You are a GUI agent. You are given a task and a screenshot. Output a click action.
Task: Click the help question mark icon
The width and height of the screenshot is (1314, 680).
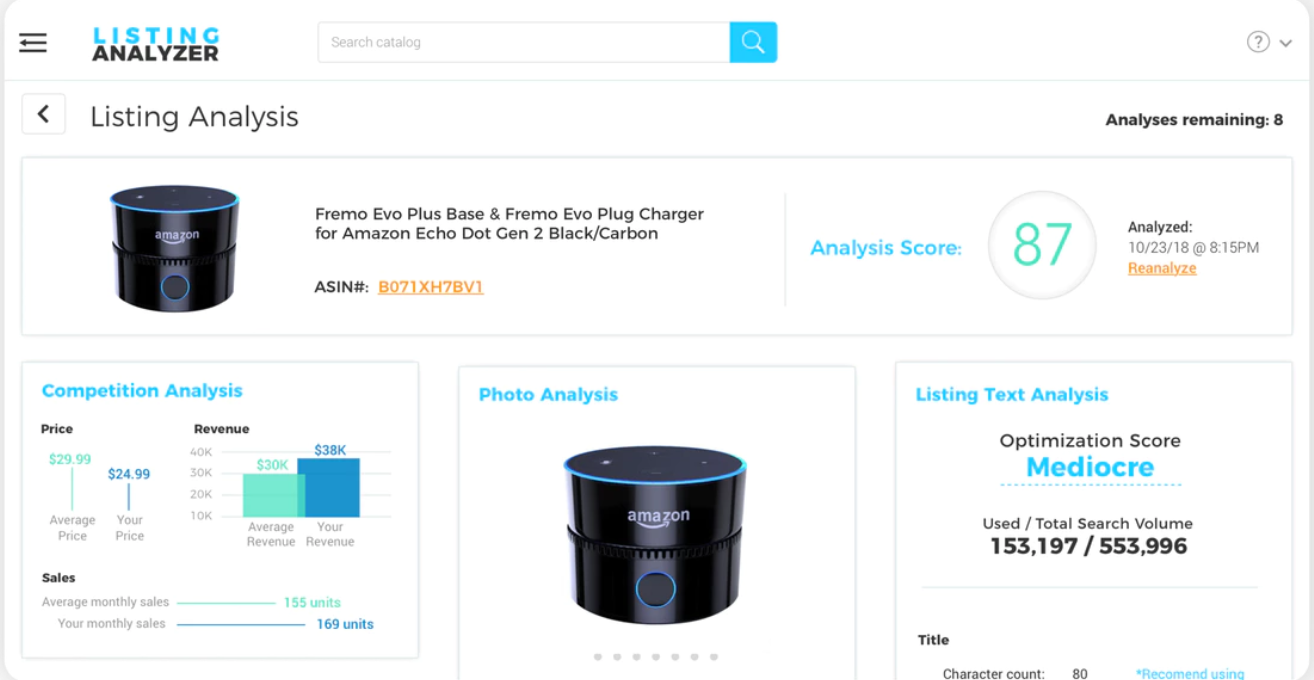tap(1258, 42)
